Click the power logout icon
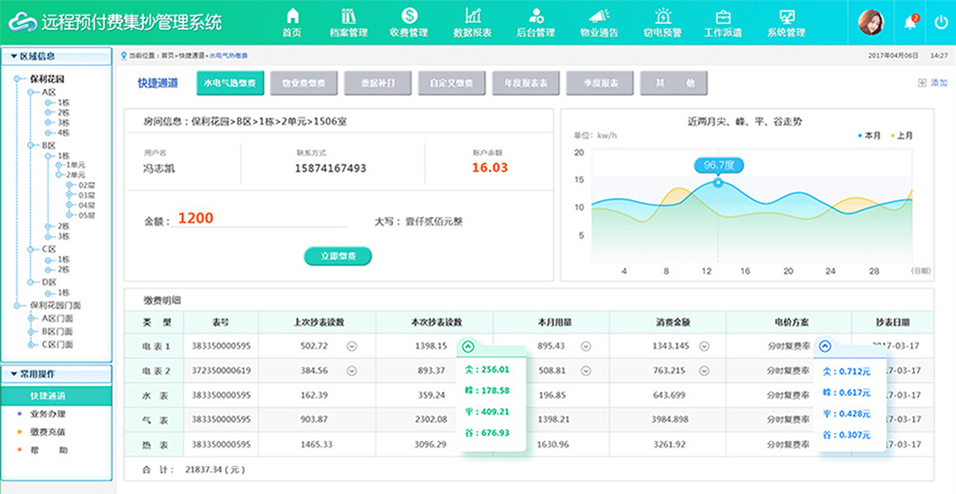The width and height of the screenshot is (956, 494). coord(940,22)
